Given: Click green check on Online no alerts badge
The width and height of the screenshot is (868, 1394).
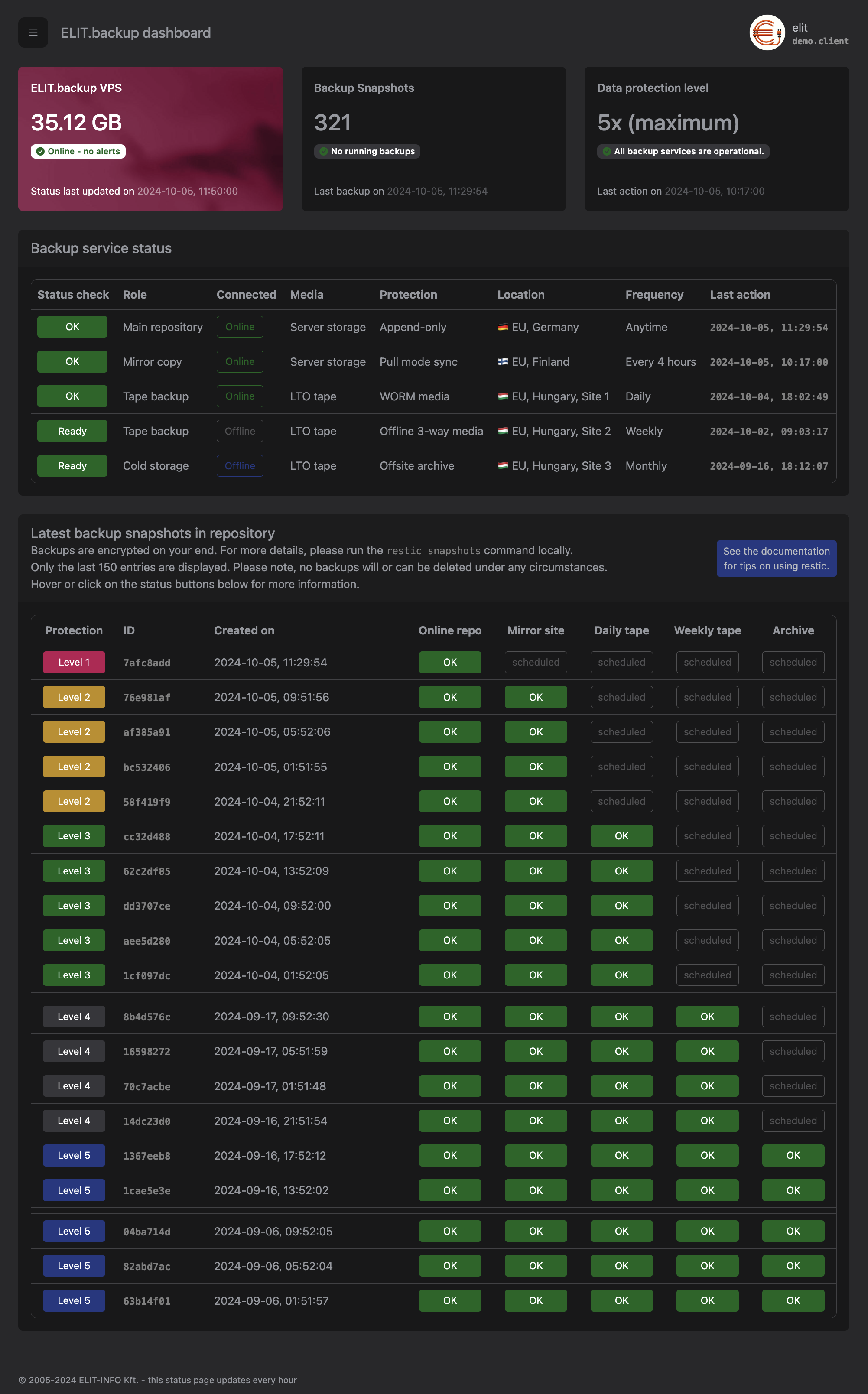Looking at the screenshot, I should pyautogui.click(x=40, y=152).
